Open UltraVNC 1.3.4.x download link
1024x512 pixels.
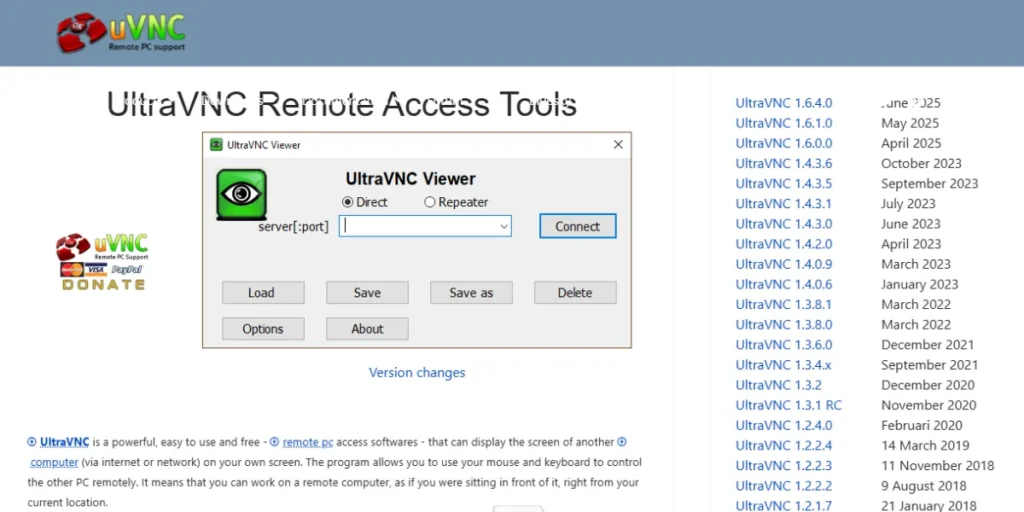pos(784,365)
